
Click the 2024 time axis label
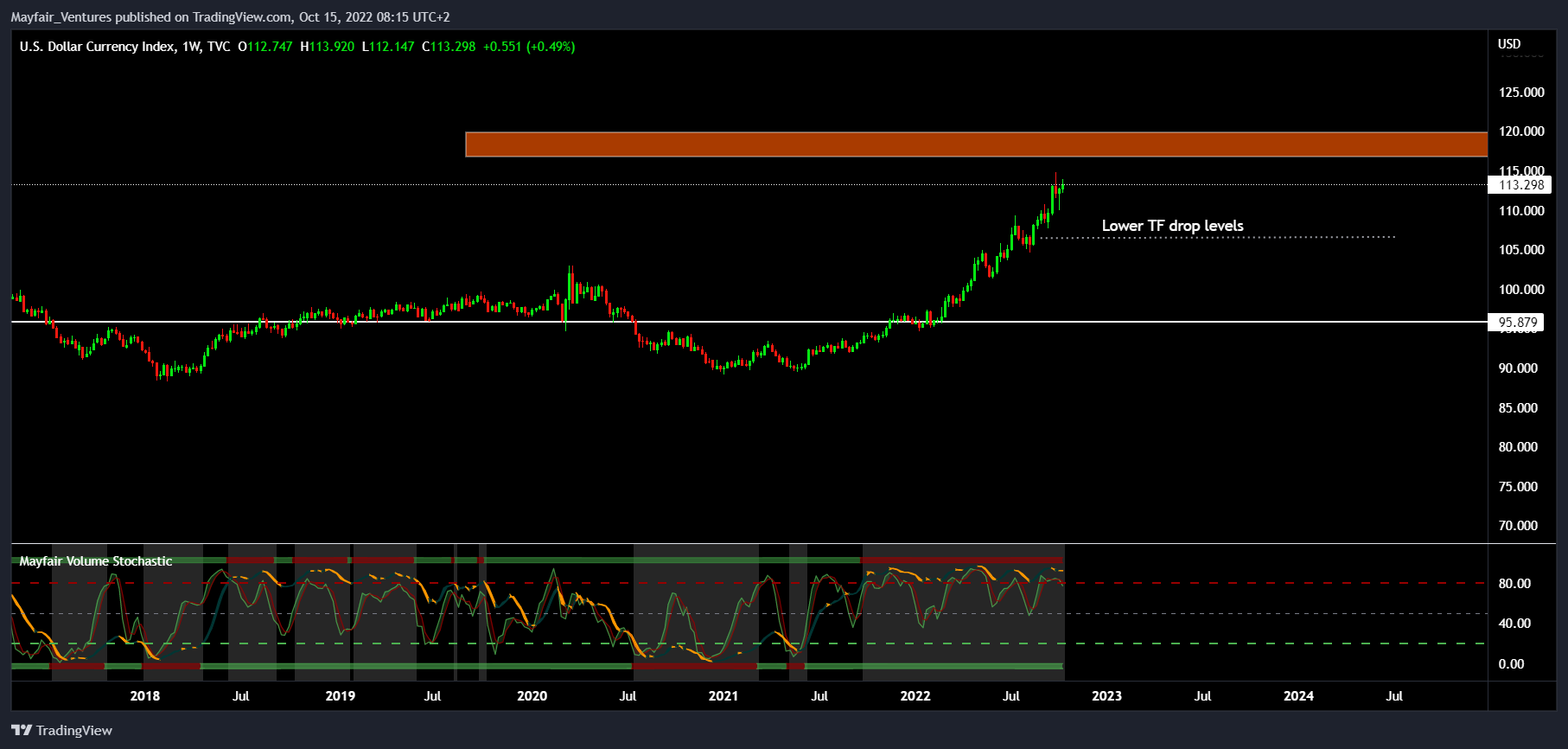click(x=1298, y=696)
